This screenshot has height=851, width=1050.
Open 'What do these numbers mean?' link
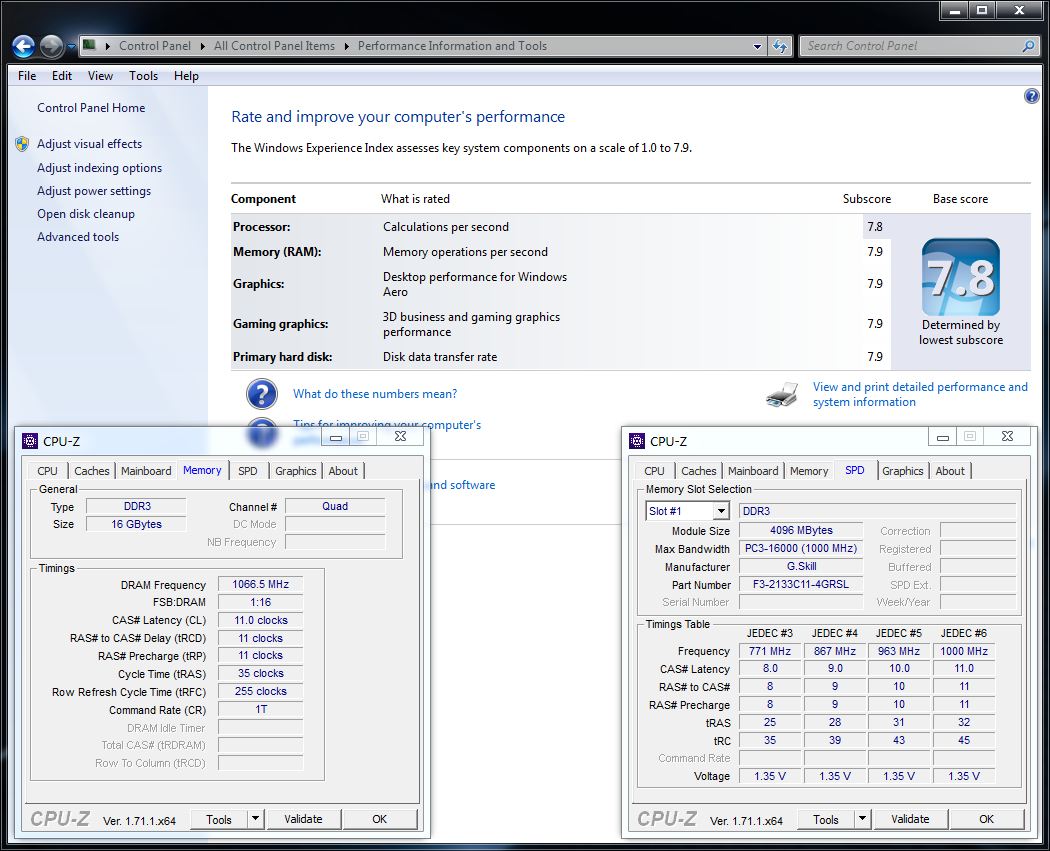pos(375,394)
